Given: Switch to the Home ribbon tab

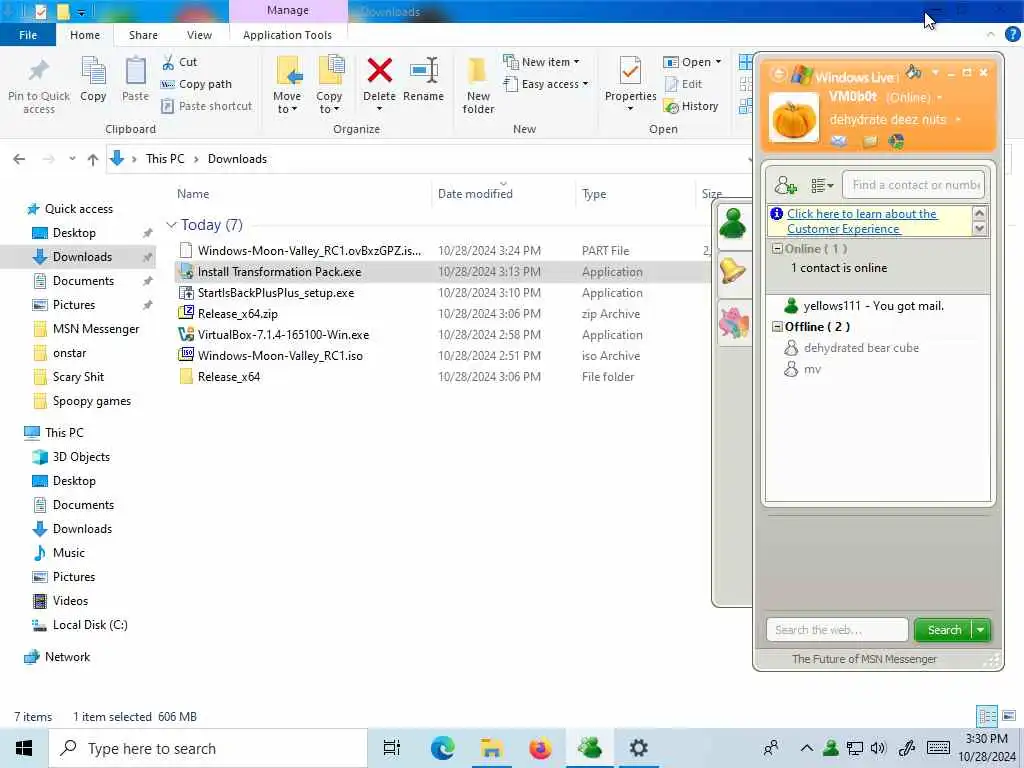Looking at the screenshot, I should point(85,35).
